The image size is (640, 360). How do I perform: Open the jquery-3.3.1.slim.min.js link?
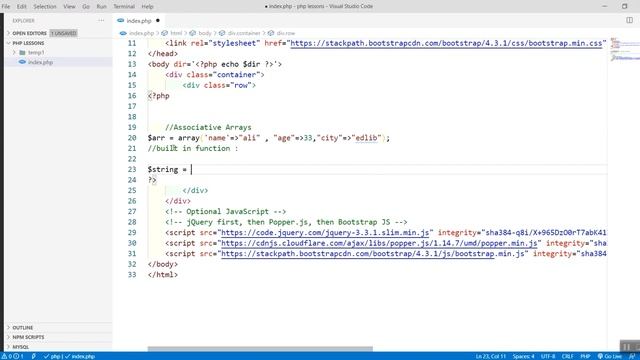pyautogui.click(x=325, y=233)
